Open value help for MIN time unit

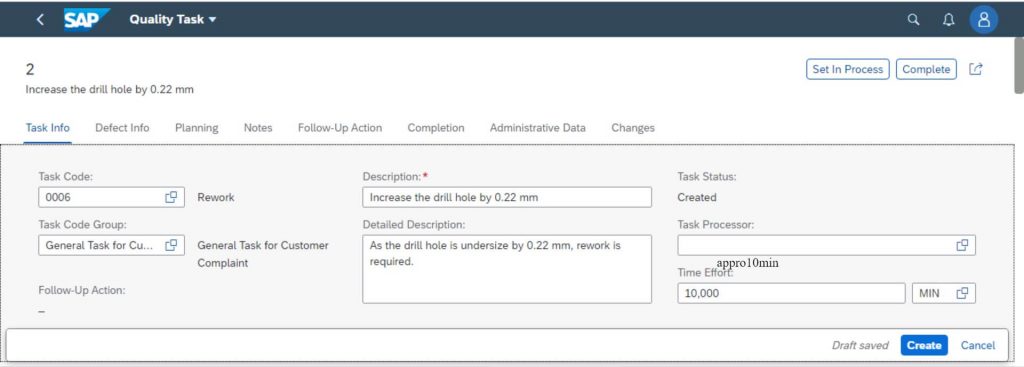click(962, 293)
